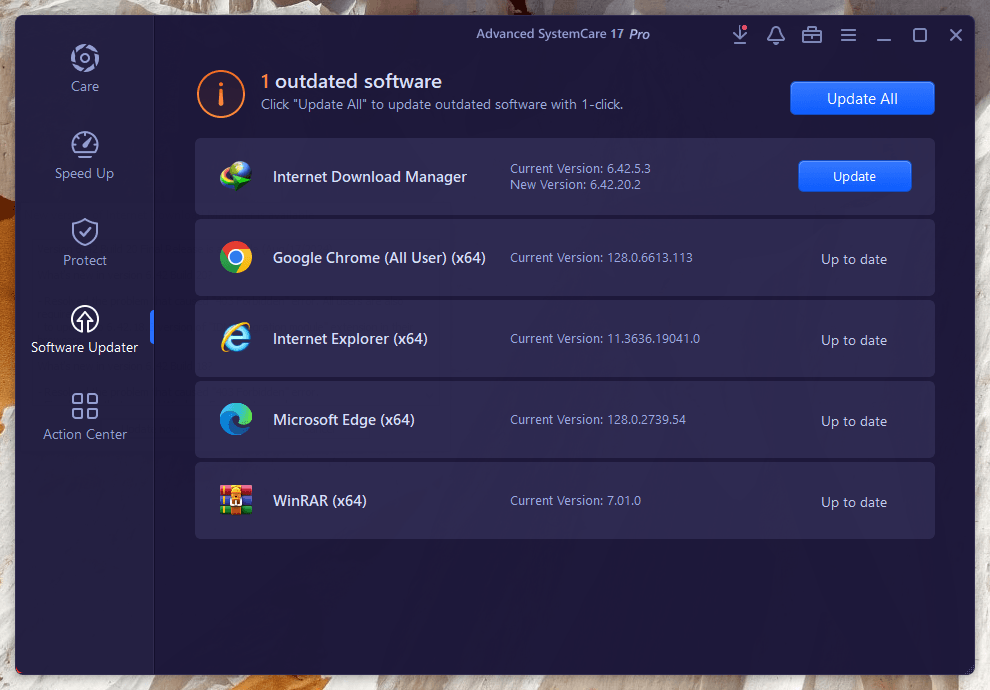Viewport: 990px width, 690px height.
Task: Open the notifications bell icon
Action: (x=776, y=35)
